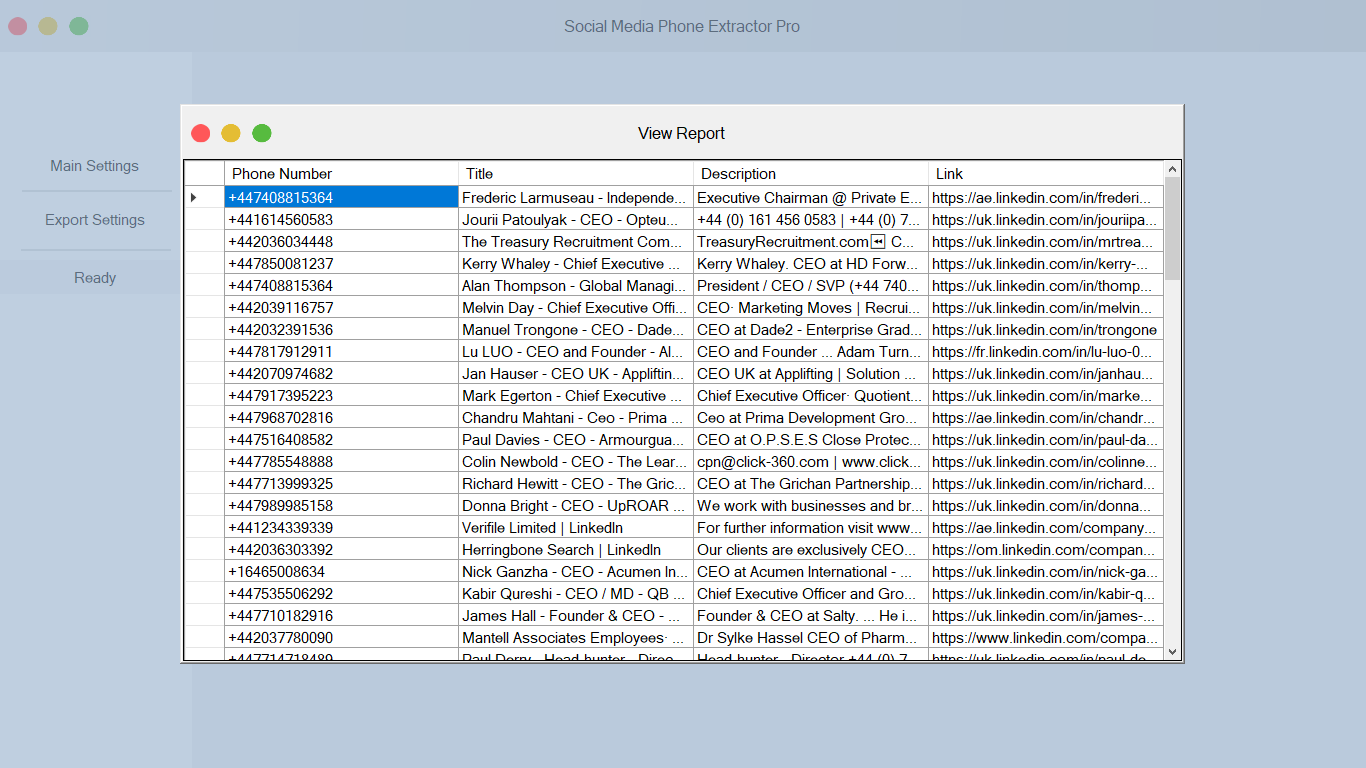Select phone number +441614560583
This screenshot has height=768, width=1366.
click(x=341, y=220)
